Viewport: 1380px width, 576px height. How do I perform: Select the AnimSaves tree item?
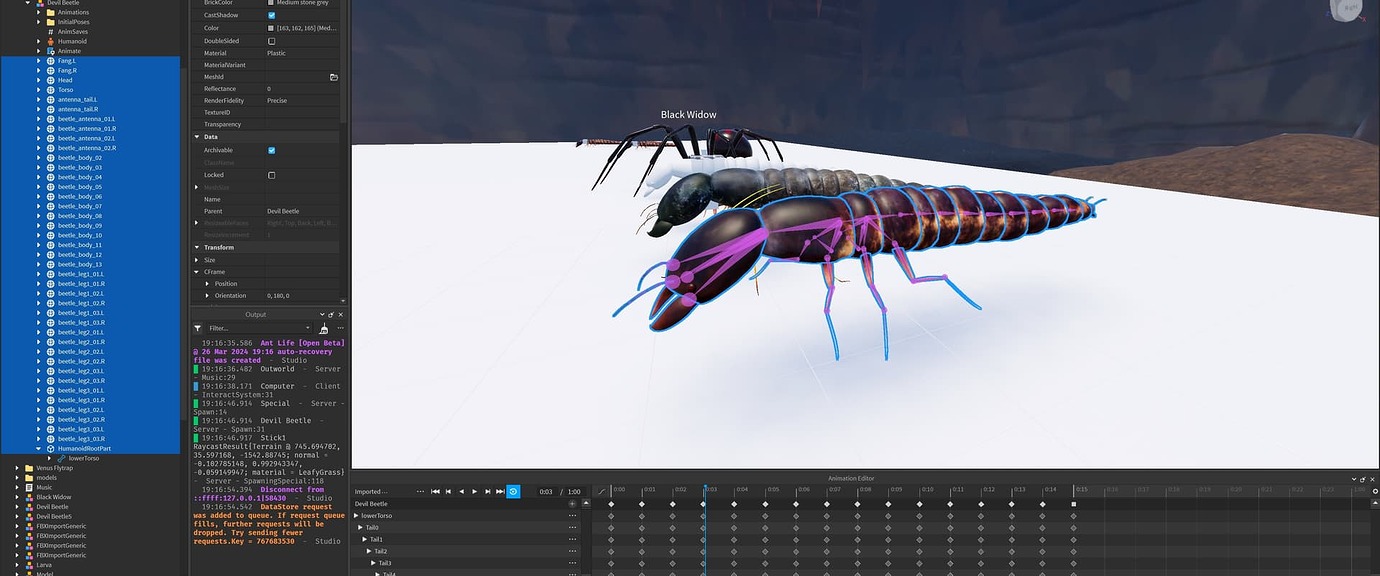point(72,31)
